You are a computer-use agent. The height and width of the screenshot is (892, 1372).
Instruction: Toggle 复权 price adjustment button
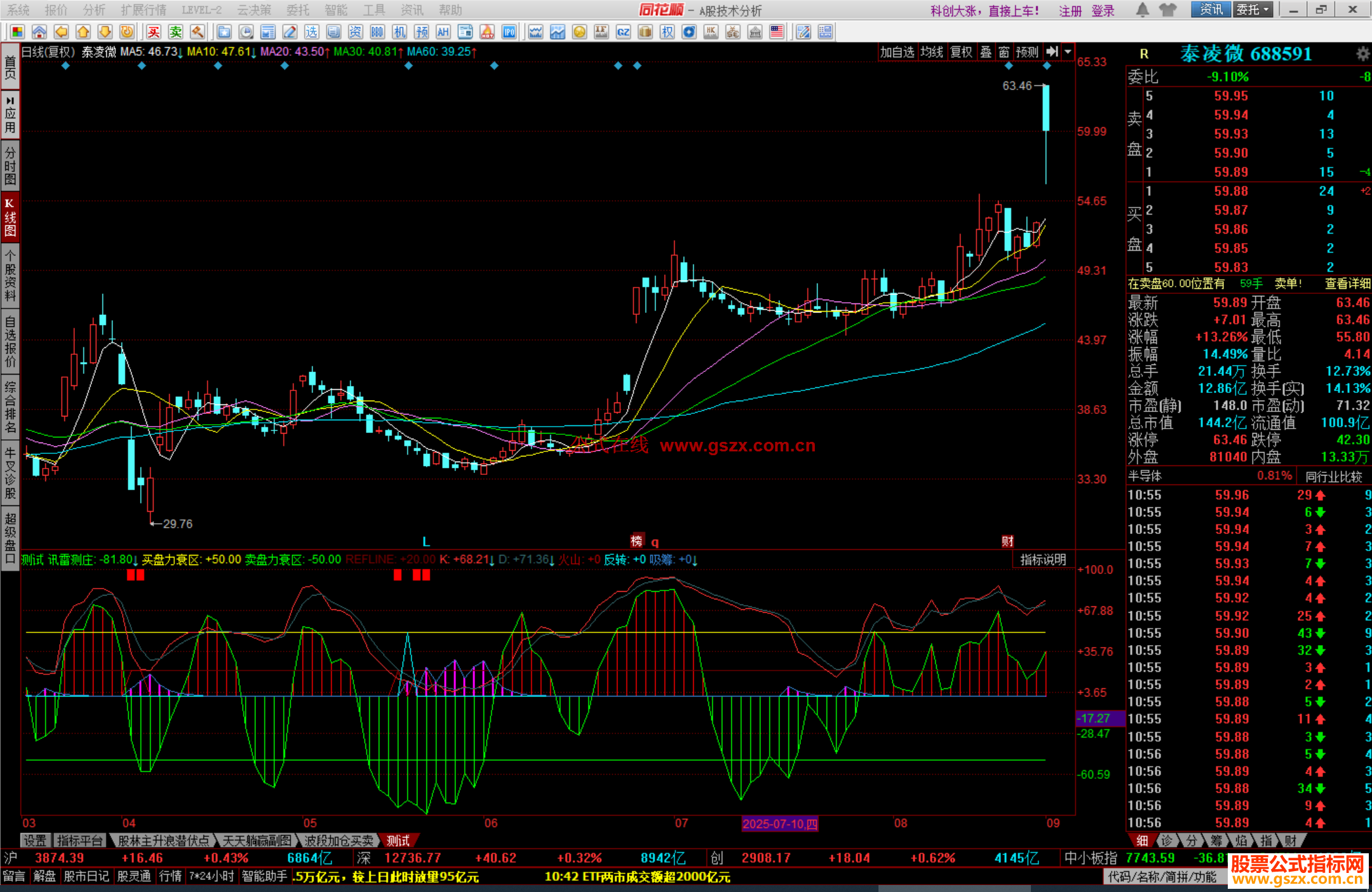[961, 52]
